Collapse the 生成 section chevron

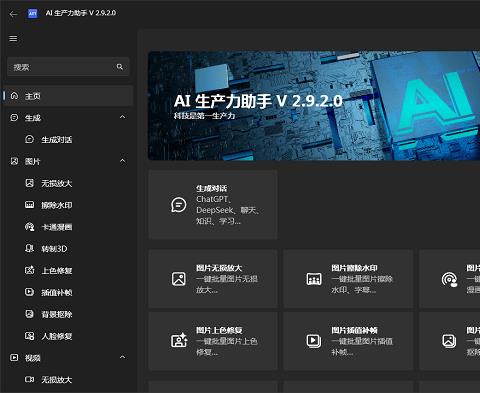[122, 117]
